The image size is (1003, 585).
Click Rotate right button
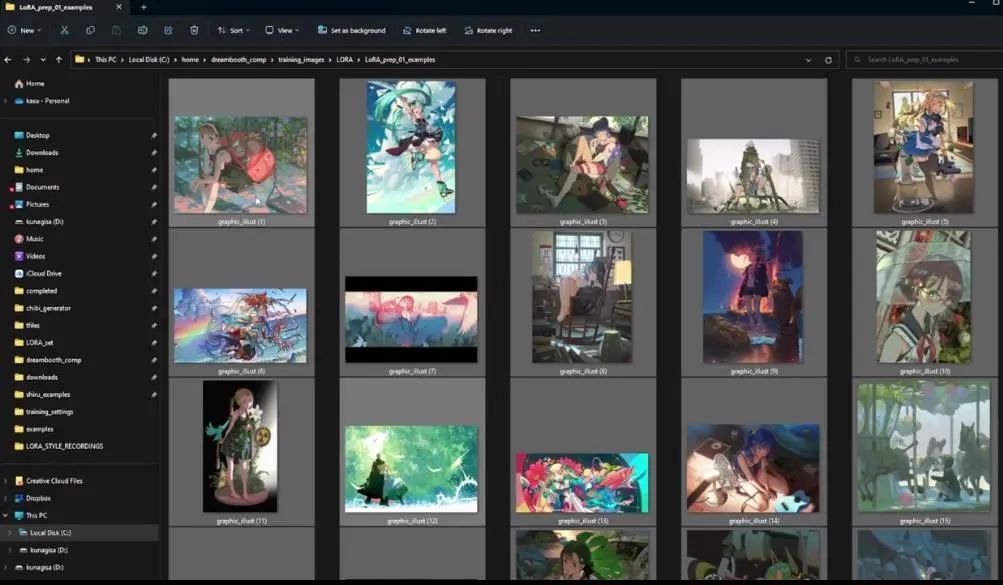[x=488, y=30]
